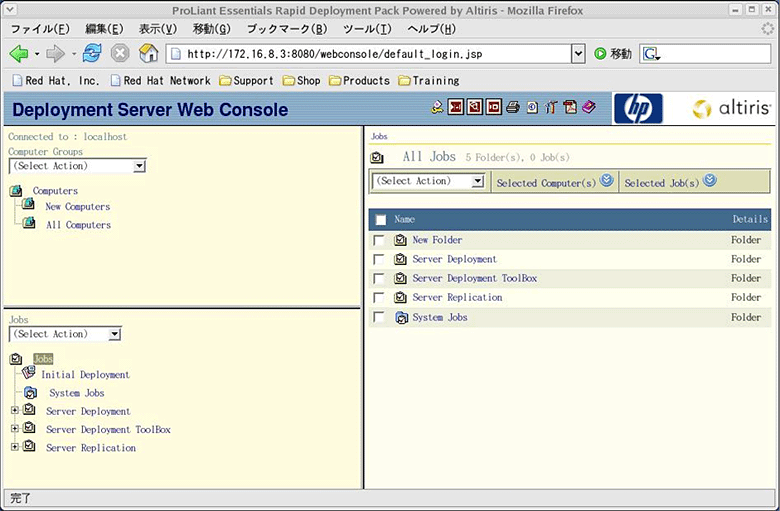
Task: Expand Server Deployment ToolBox tree node
Action: tap(14, 428)
